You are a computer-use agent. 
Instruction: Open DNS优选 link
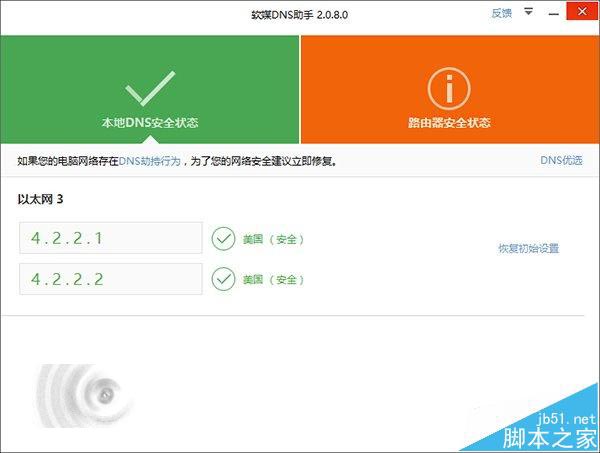561,160
